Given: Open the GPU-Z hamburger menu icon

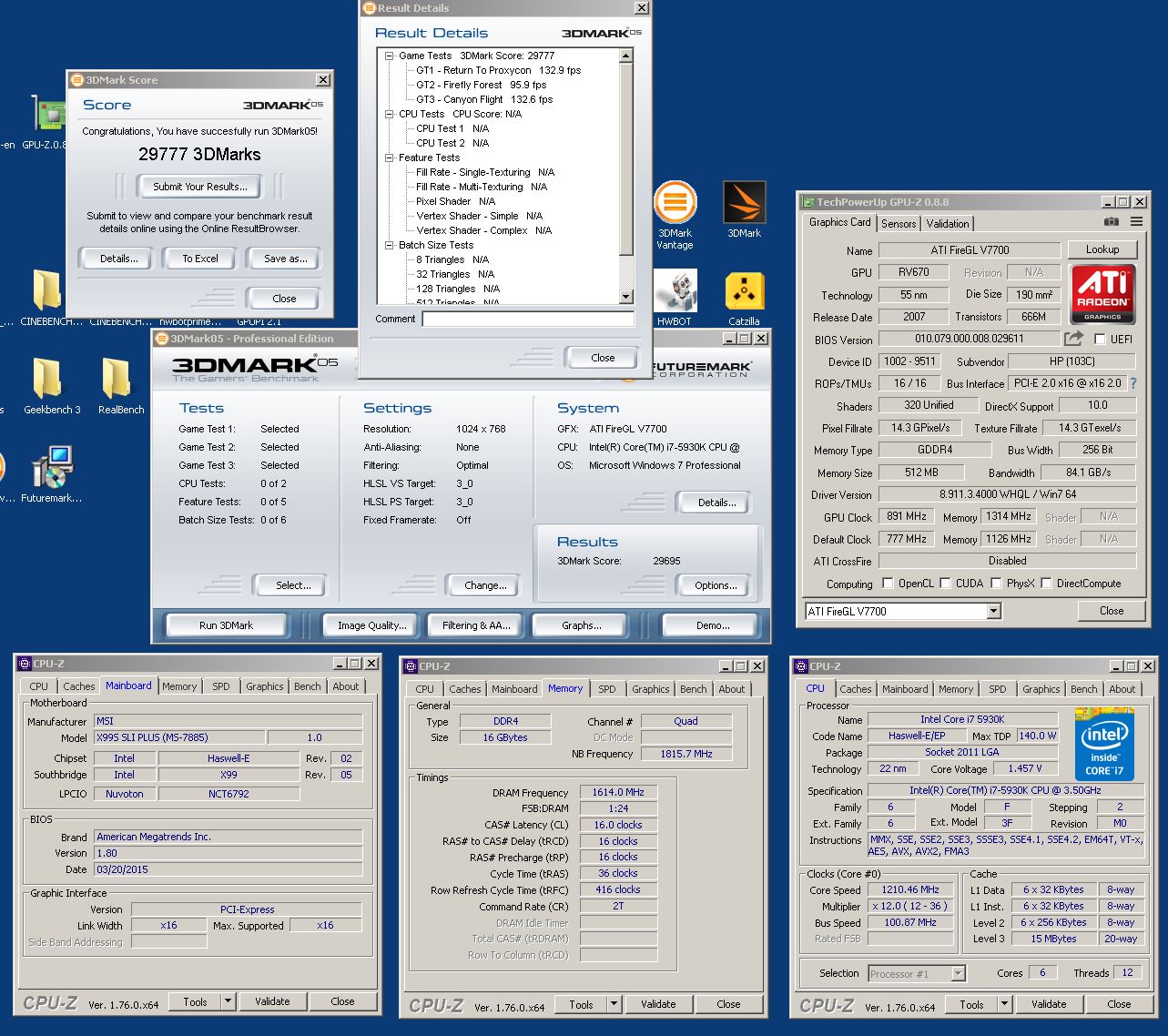Looking at the screenshot, I should [1136, 221].
